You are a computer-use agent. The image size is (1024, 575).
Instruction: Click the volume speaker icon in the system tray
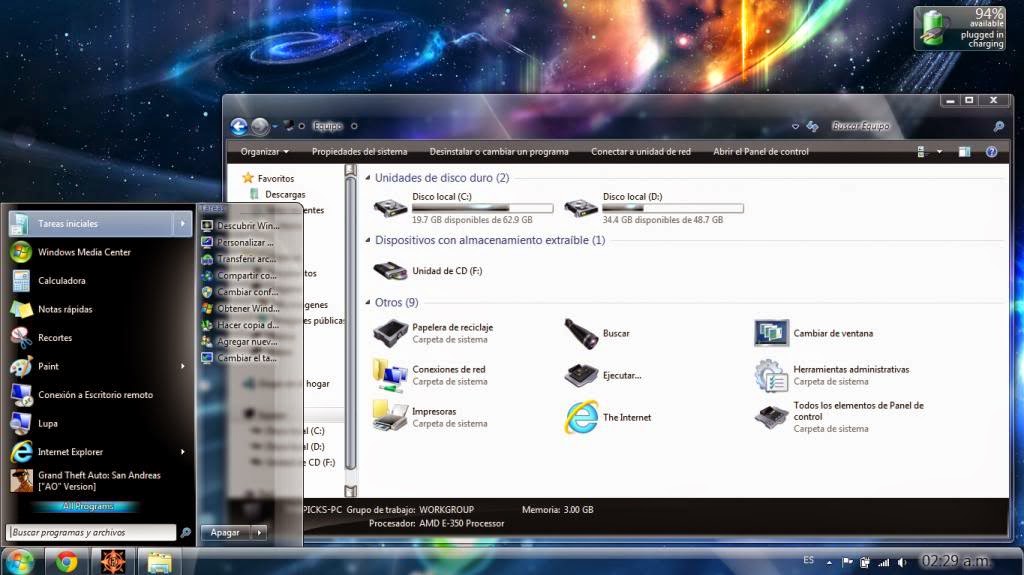click(x=902, y=562)
